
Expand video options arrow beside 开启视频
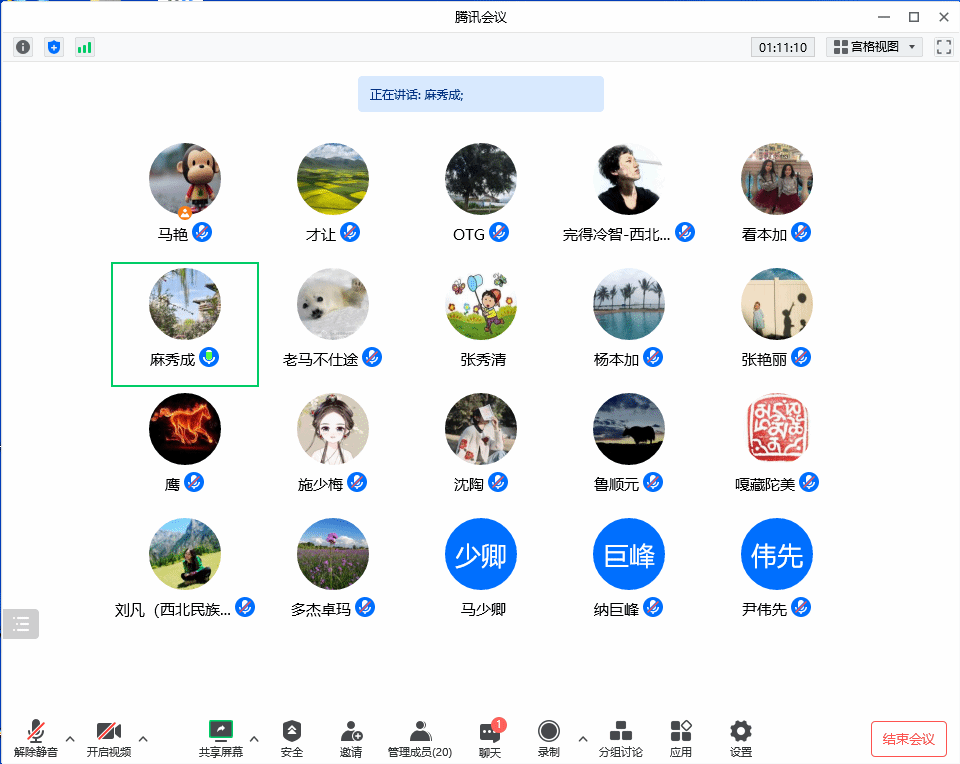(x=143, y=739)
